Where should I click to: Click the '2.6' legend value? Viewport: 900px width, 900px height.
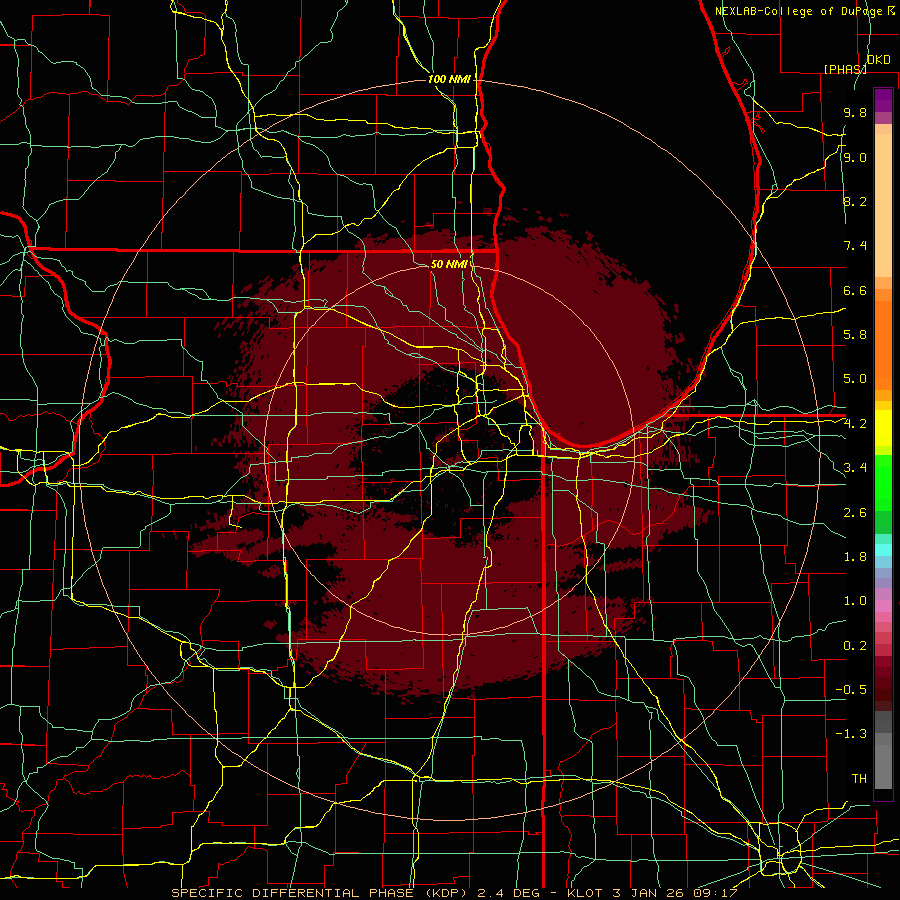tap(855, 512)
